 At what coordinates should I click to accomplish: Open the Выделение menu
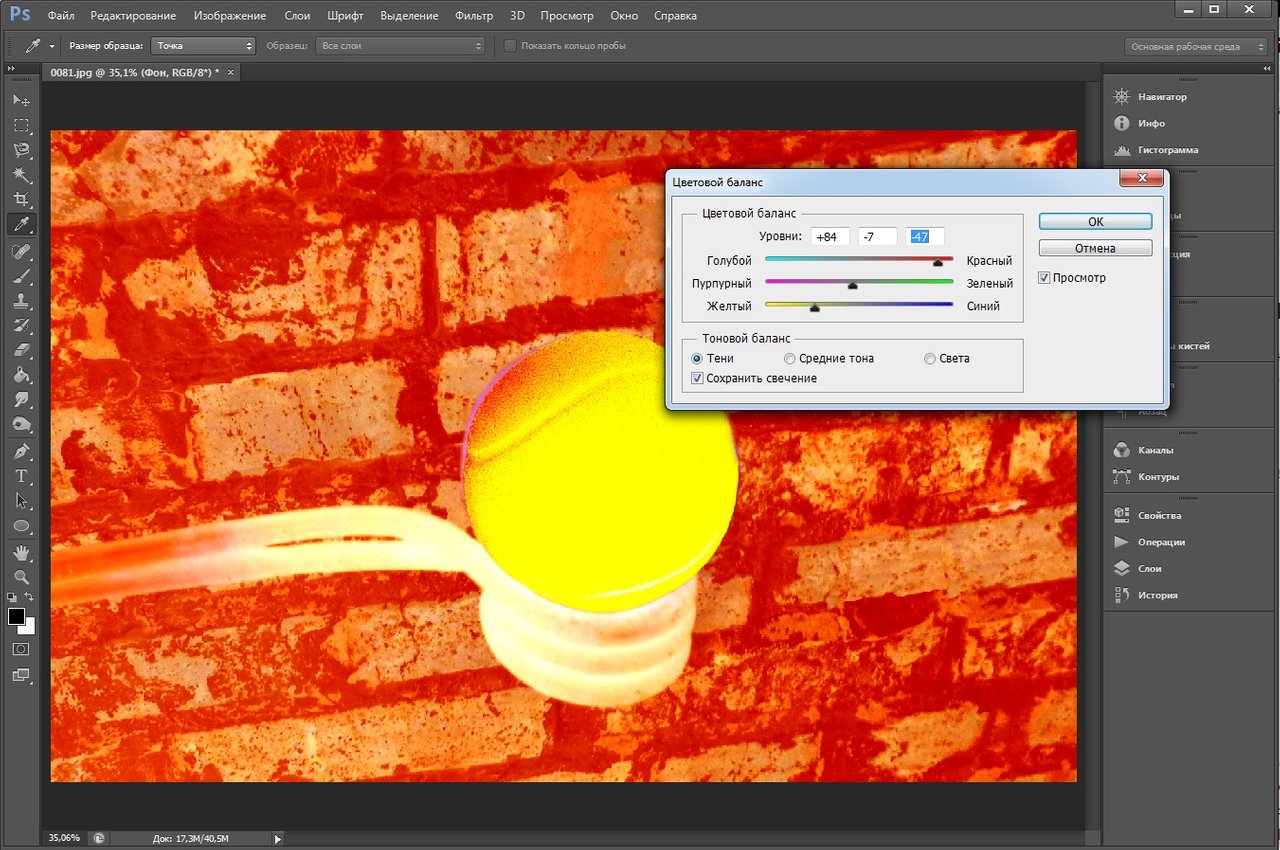click(x=410, y=16)
